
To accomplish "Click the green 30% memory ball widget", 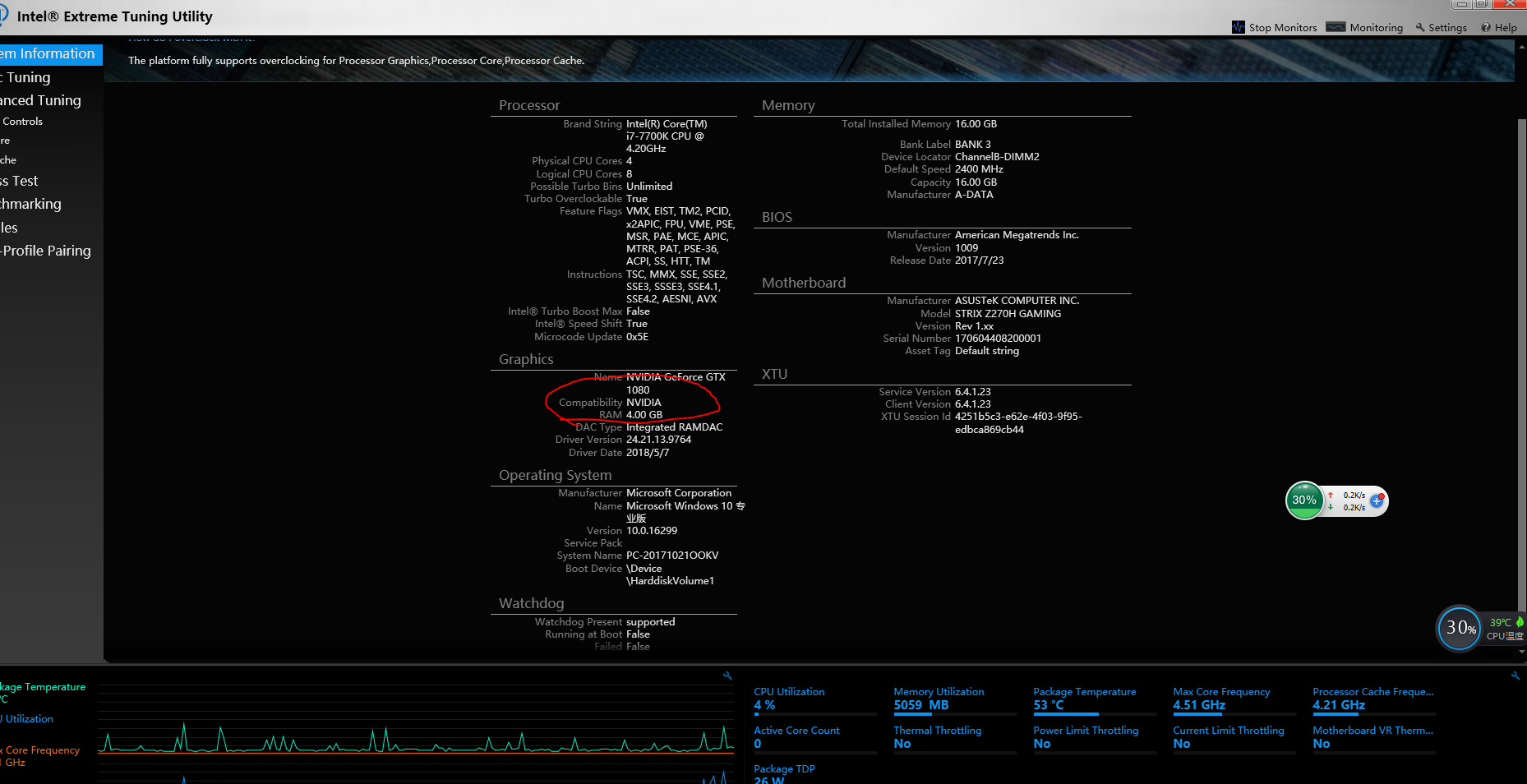I will [x=1304, y=500].
